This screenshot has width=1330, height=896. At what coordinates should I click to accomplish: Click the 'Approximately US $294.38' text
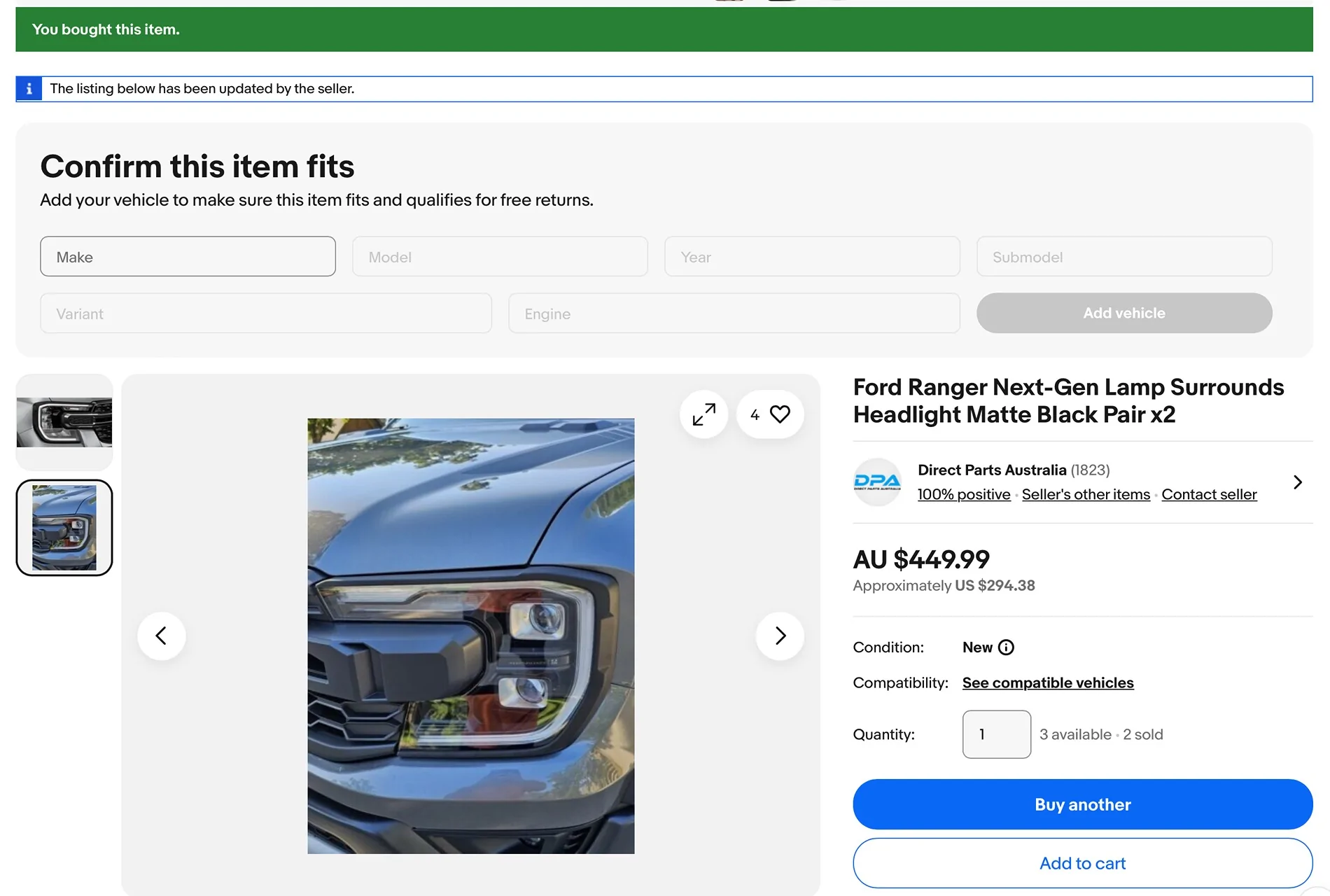(x=944, y=586)
